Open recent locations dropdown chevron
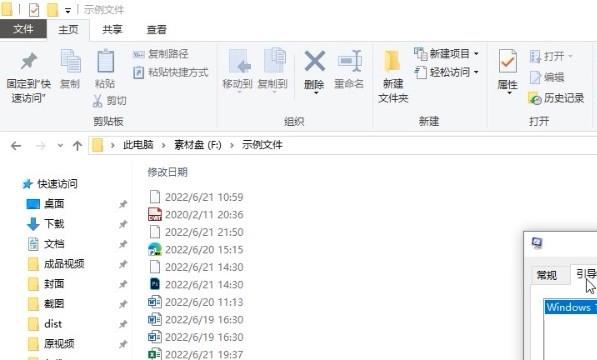Screen dimensions: 597x360 tap(60, 145)
